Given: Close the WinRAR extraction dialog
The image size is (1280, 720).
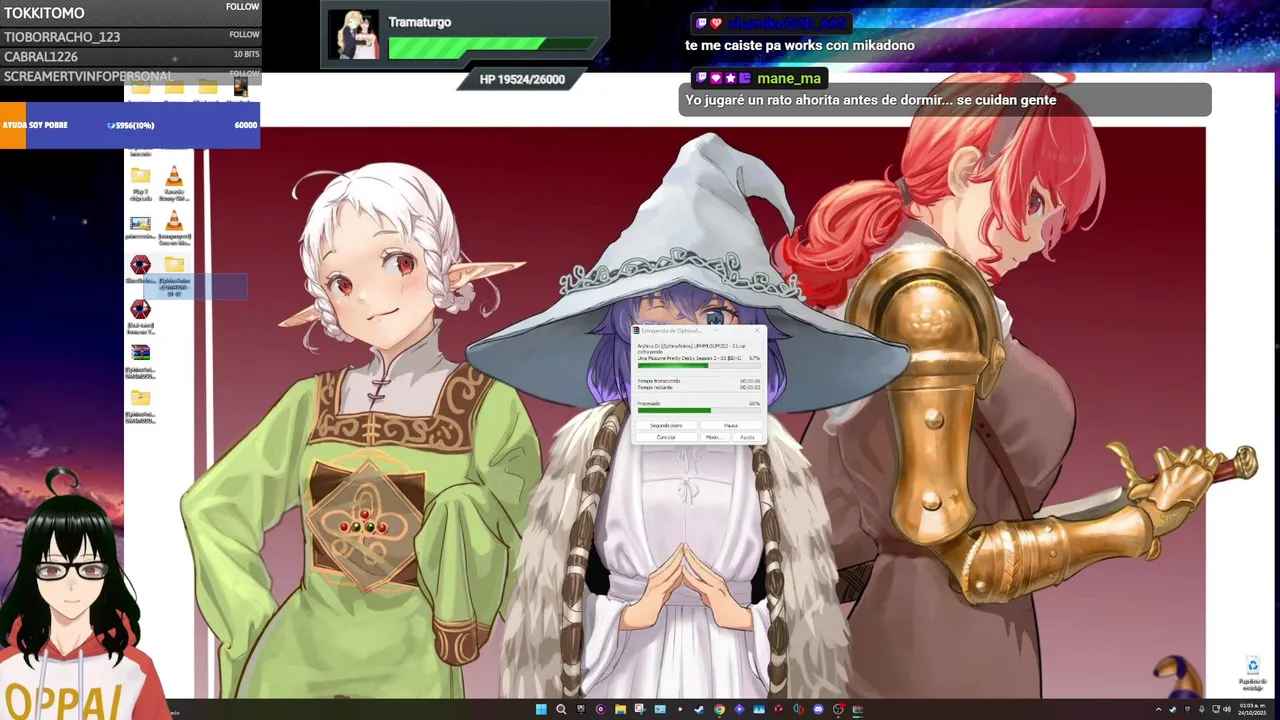Looking at the screenshot, I should 757,331.
